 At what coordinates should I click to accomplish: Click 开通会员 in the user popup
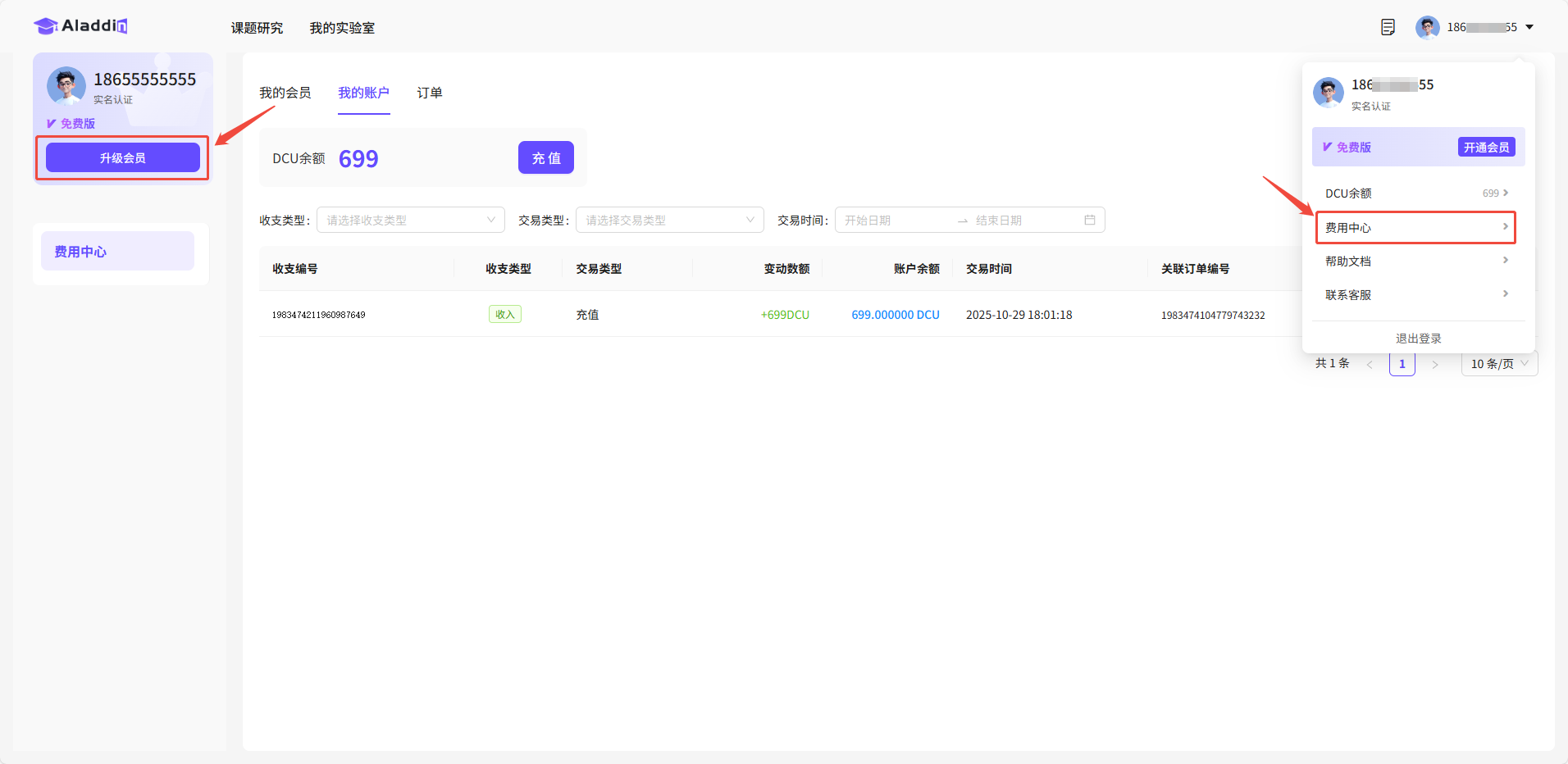[1486, 148]
